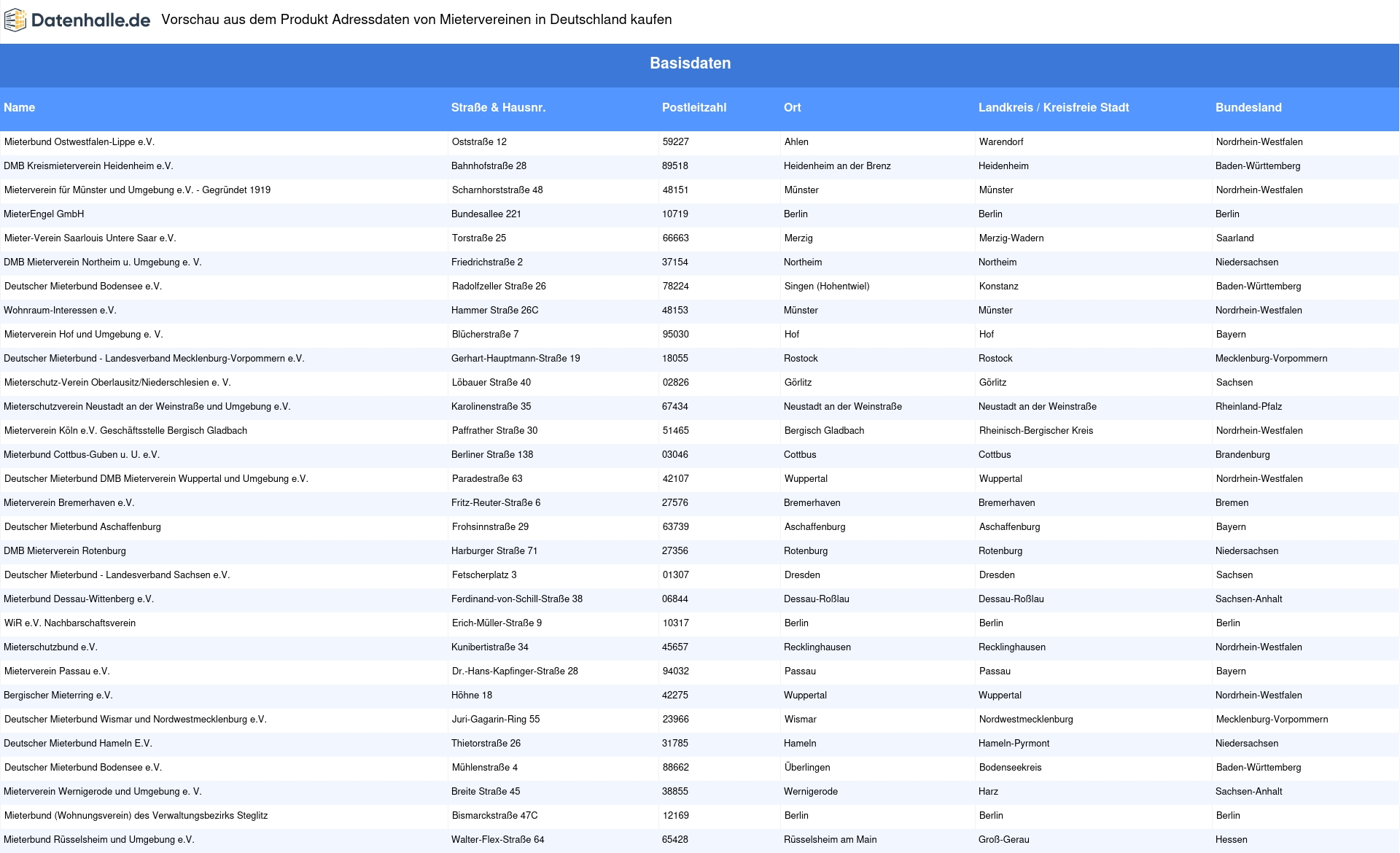Click the Ort column header

coord(793,108)
